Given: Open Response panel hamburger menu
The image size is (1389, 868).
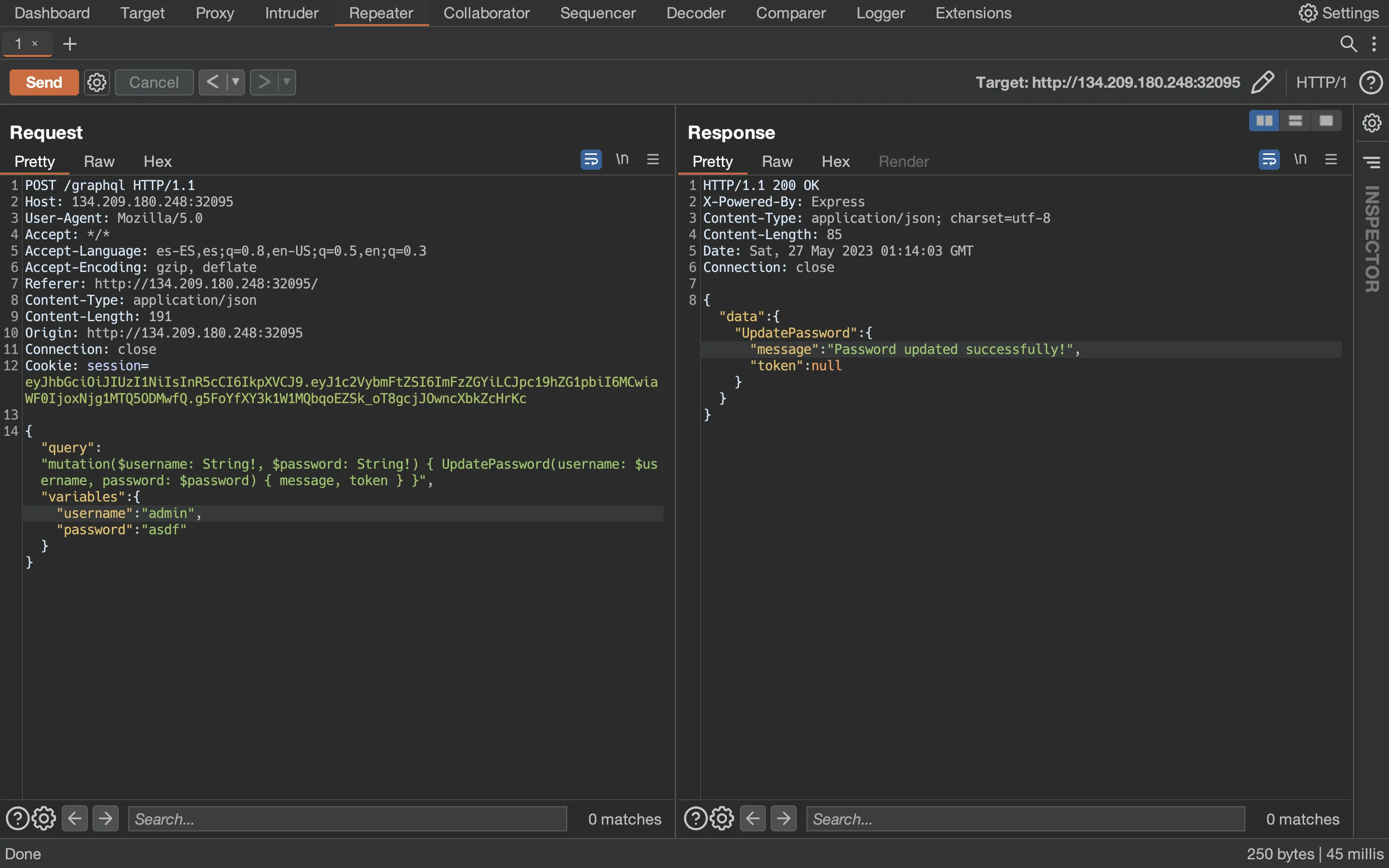Looking at the screenshot, I should pos(1331,159).
